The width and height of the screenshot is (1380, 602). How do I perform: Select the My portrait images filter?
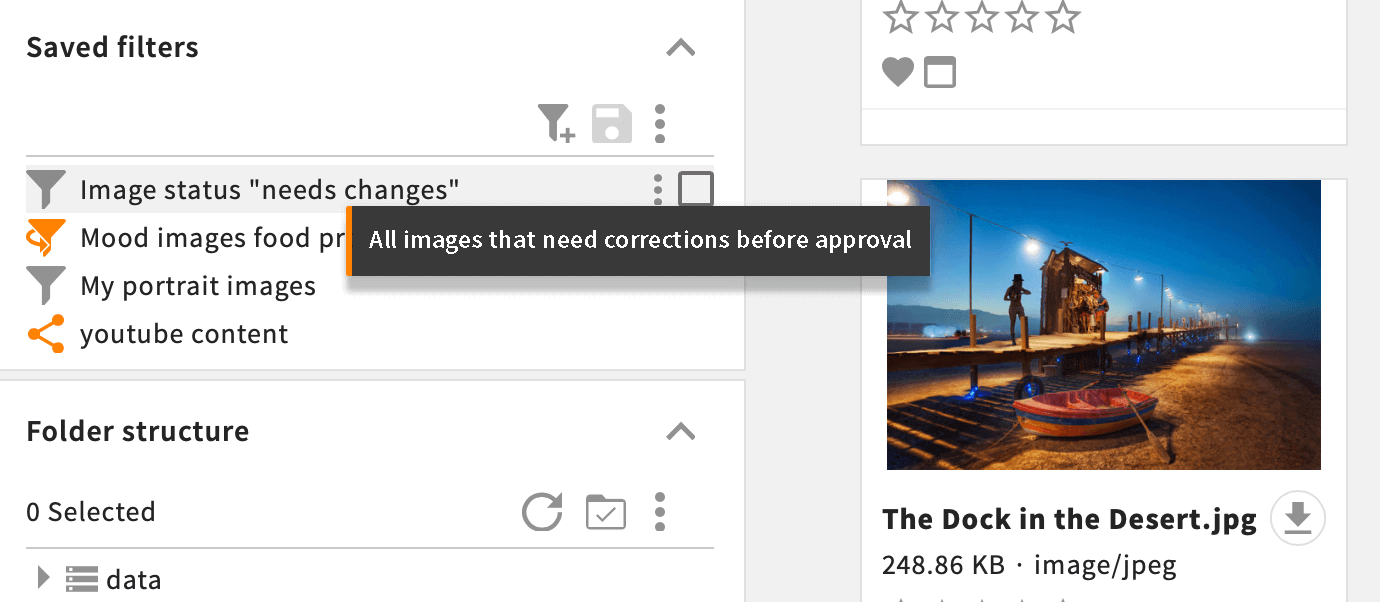click(x=198, y=286)
